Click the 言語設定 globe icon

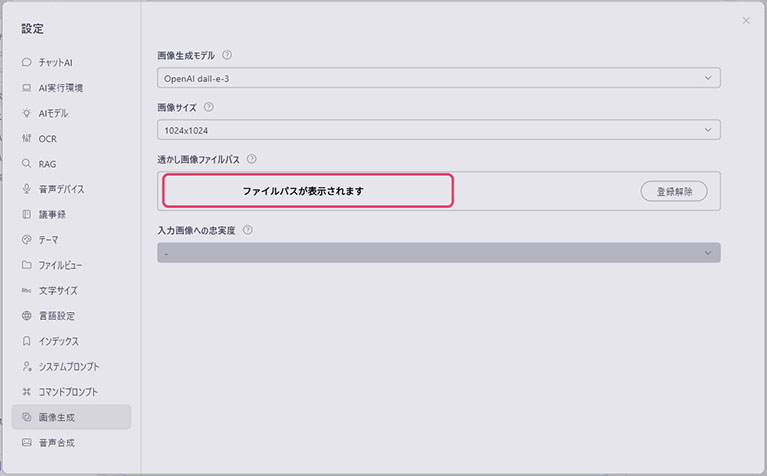click(x=27, y=316)
